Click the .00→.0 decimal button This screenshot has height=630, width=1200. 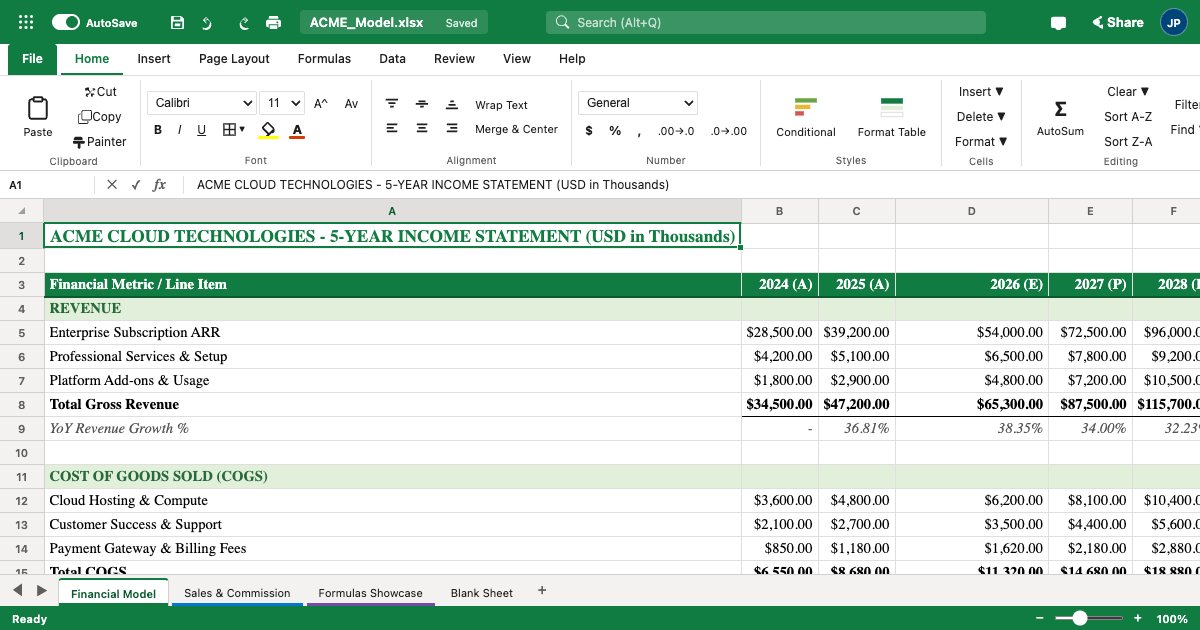click(x=676, y=131)
